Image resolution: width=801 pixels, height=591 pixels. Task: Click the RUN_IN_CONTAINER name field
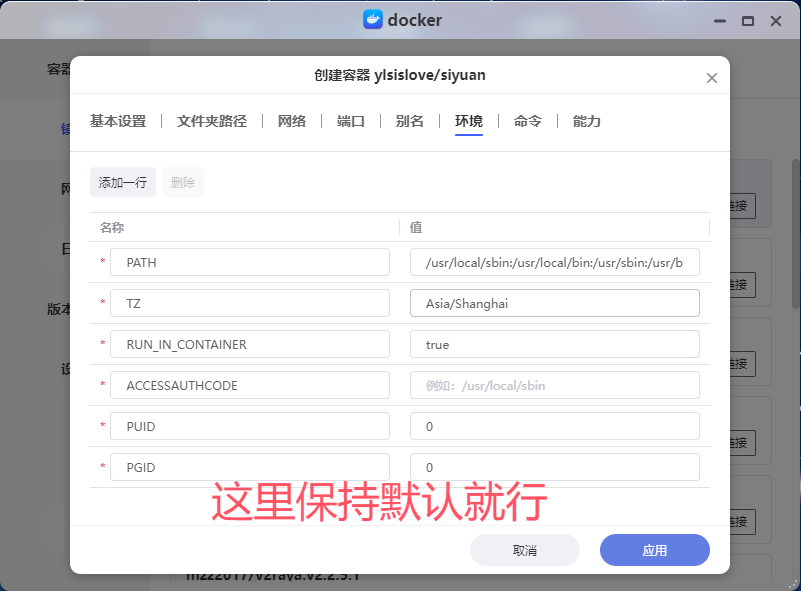pos(249,344)
